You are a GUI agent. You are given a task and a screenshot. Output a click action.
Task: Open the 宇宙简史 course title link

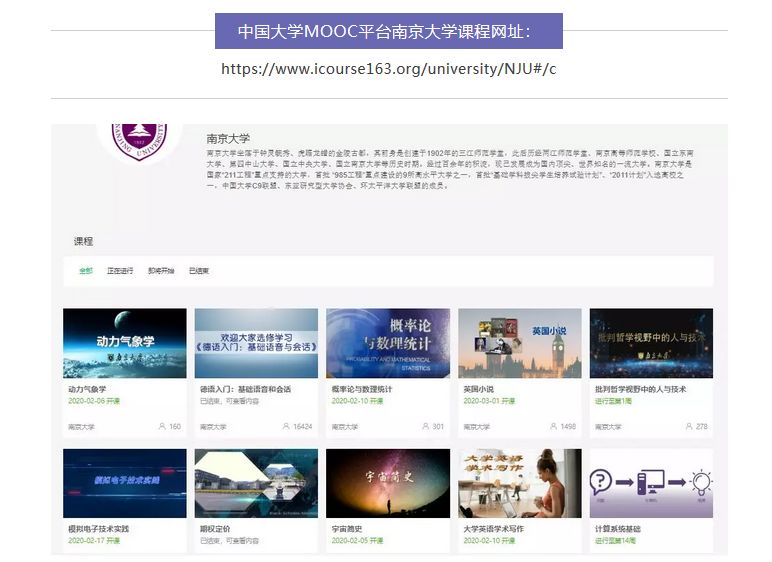pyautogui.click(x=347, y=529)
